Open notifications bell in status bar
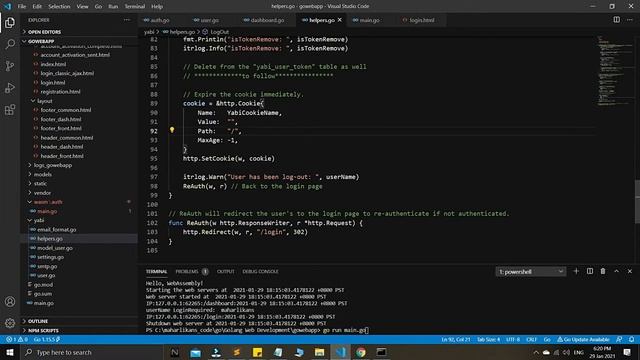Image resolution: width=640 pixels, height=360 pixels. pyautogui.click(x=631, y=339)
